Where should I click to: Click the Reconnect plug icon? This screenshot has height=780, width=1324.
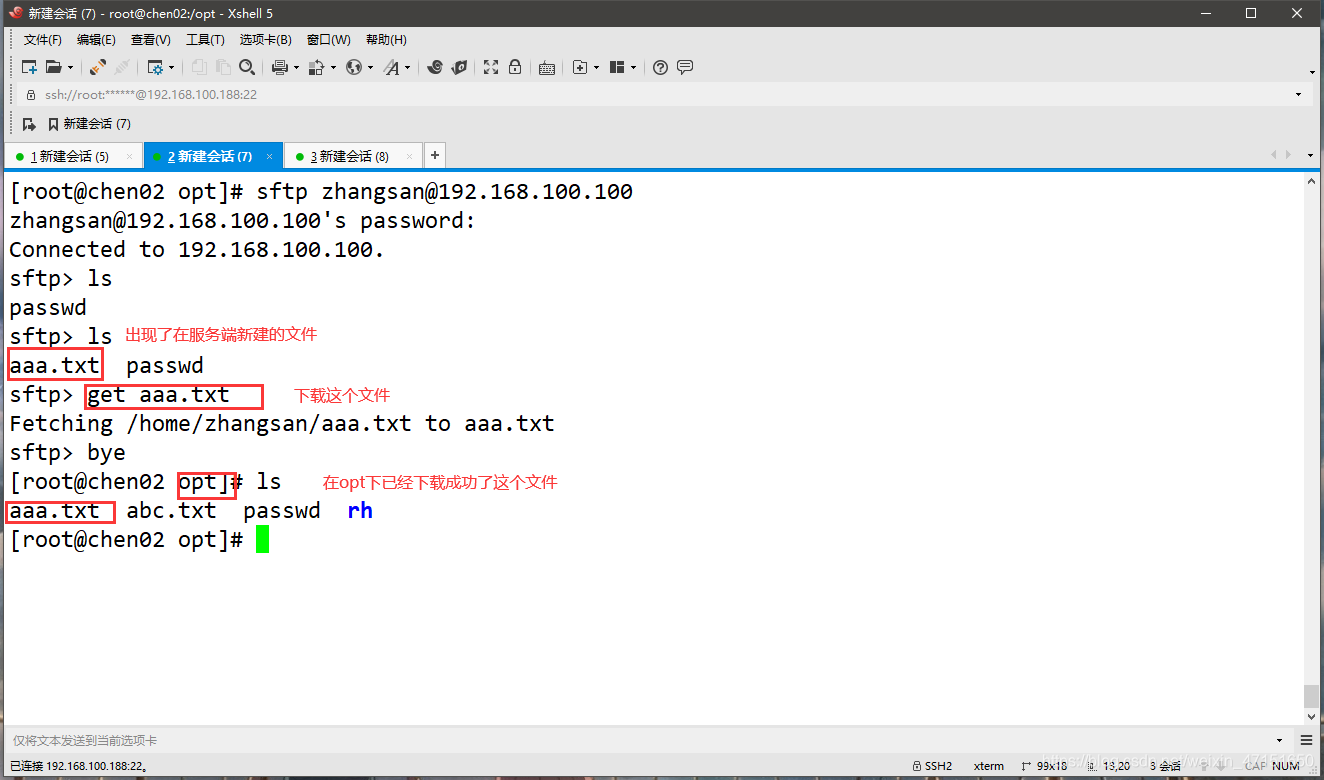(x=97, y=67)
